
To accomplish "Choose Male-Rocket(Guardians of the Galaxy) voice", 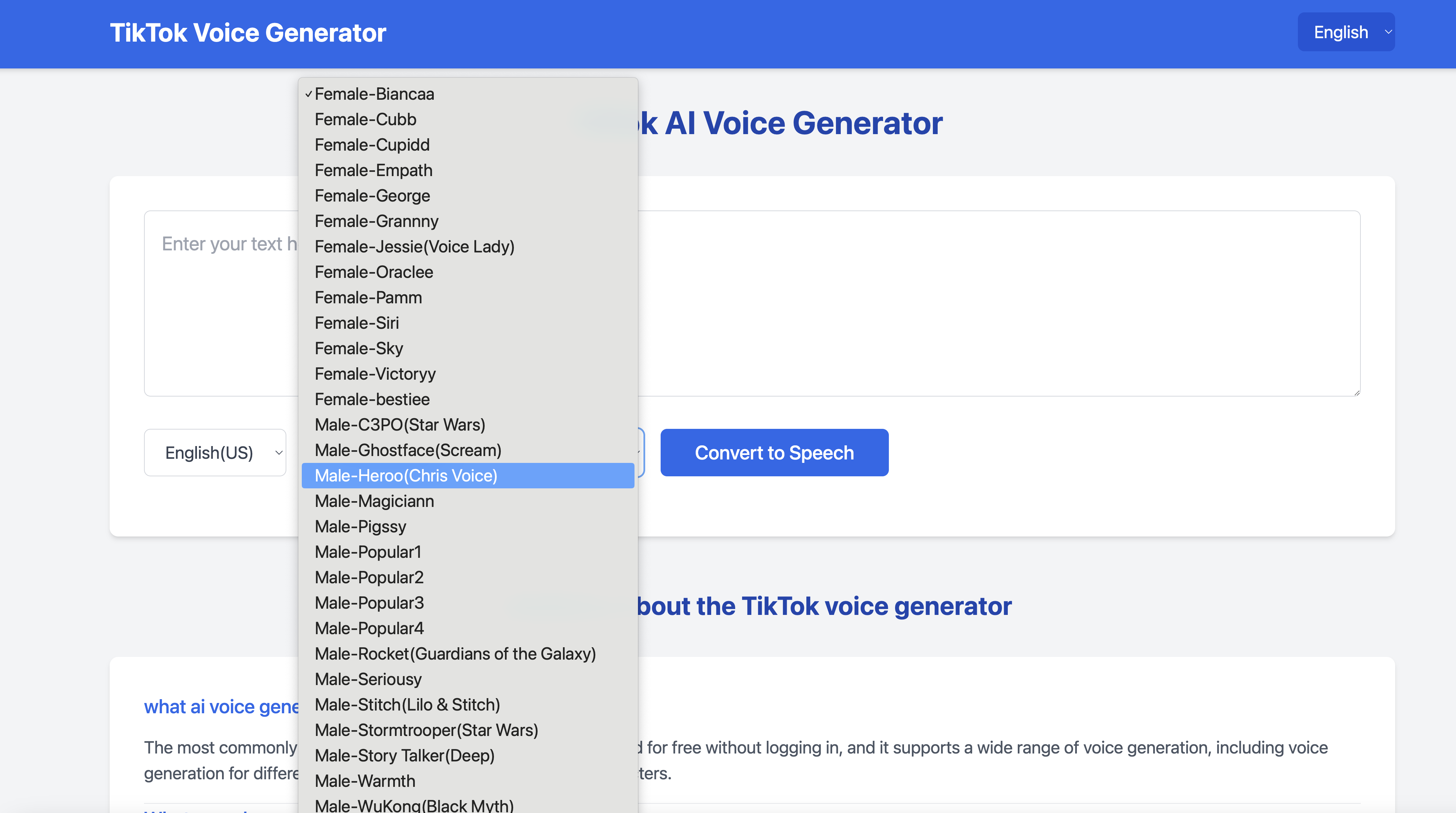I will 455,653.
